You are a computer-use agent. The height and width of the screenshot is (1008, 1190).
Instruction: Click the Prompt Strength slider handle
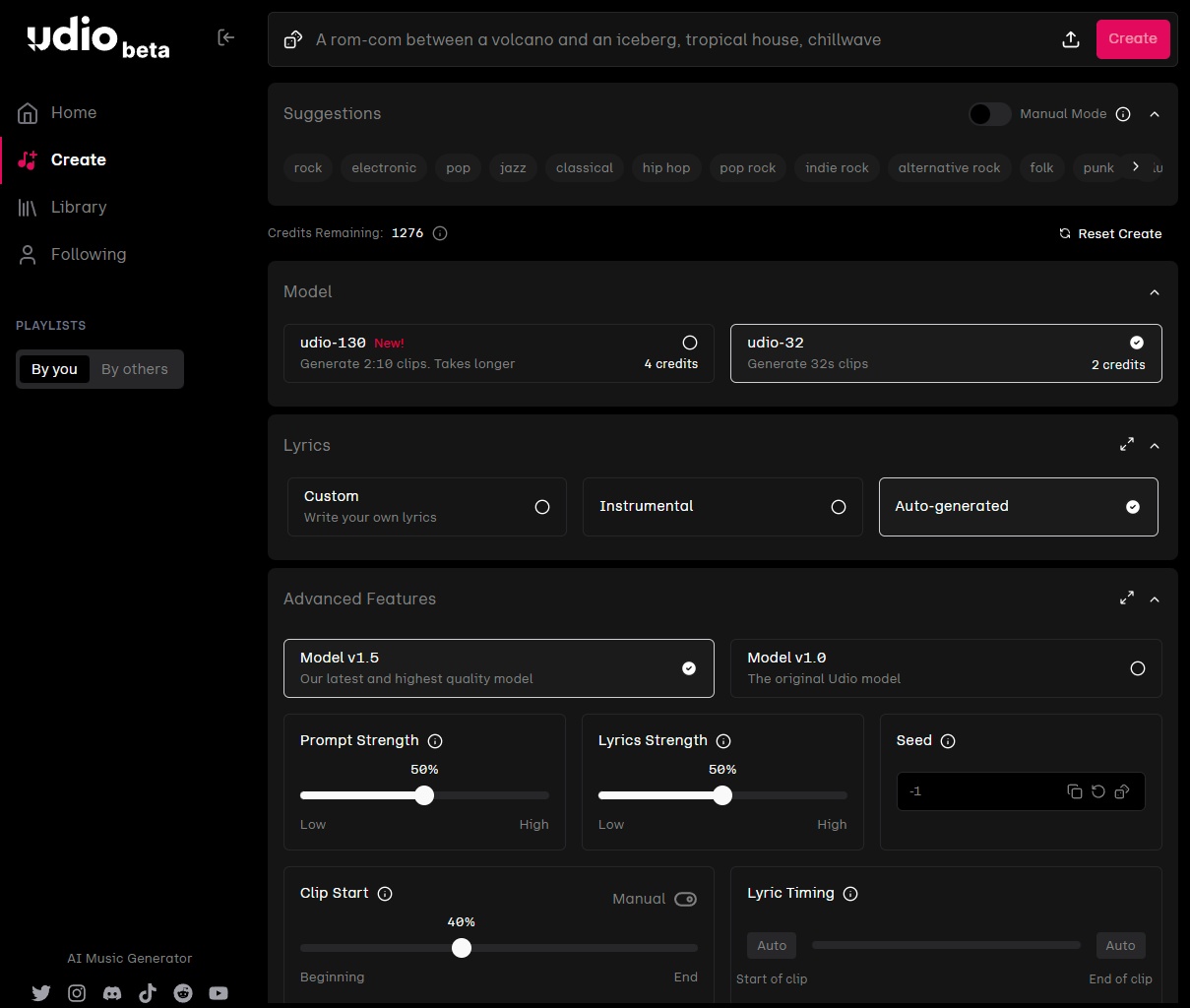[x=424, y=795]
